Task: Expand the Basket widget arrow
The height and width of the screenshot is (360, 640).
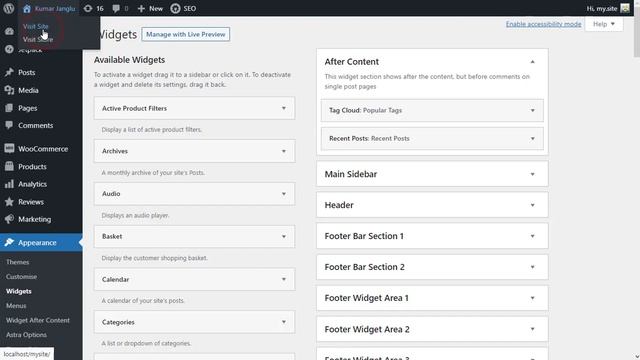Action: pyautogui.click(x=284, y=236)
